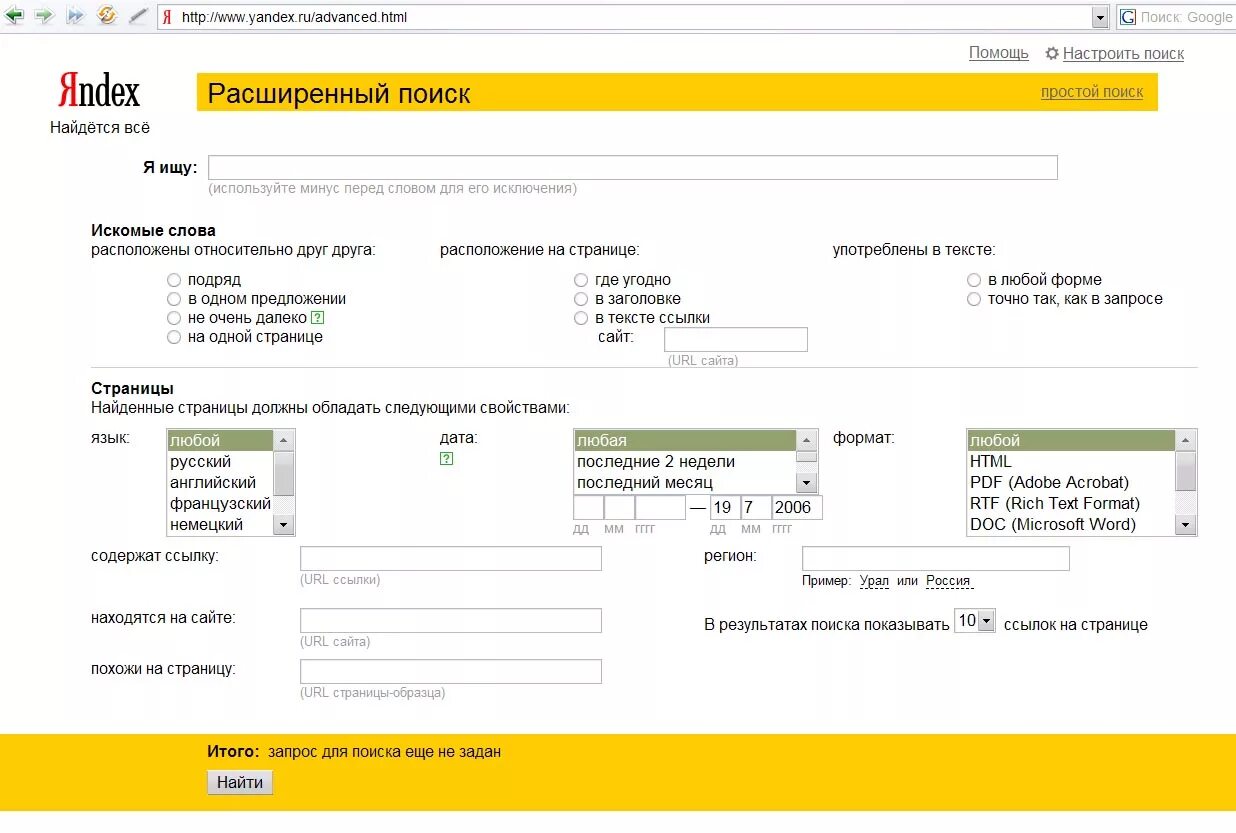The image size is (1236, 833).
Task: Open the help icon beside не очень далеко
Action: click(318, 317)
